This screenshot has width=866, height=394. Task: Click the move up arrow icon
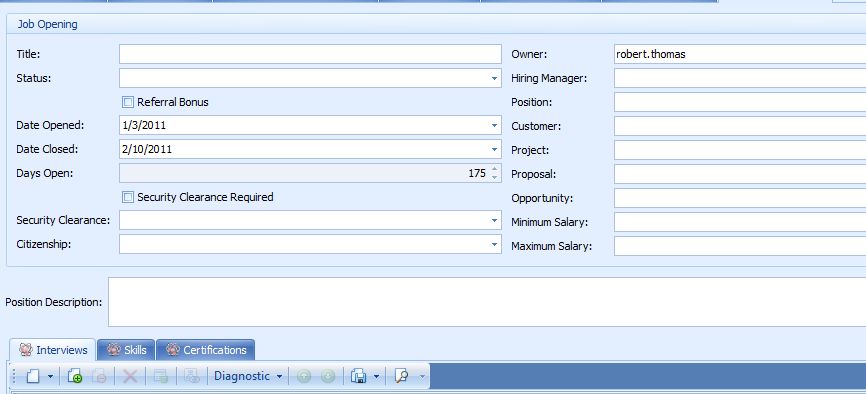[x=304, y=376]
